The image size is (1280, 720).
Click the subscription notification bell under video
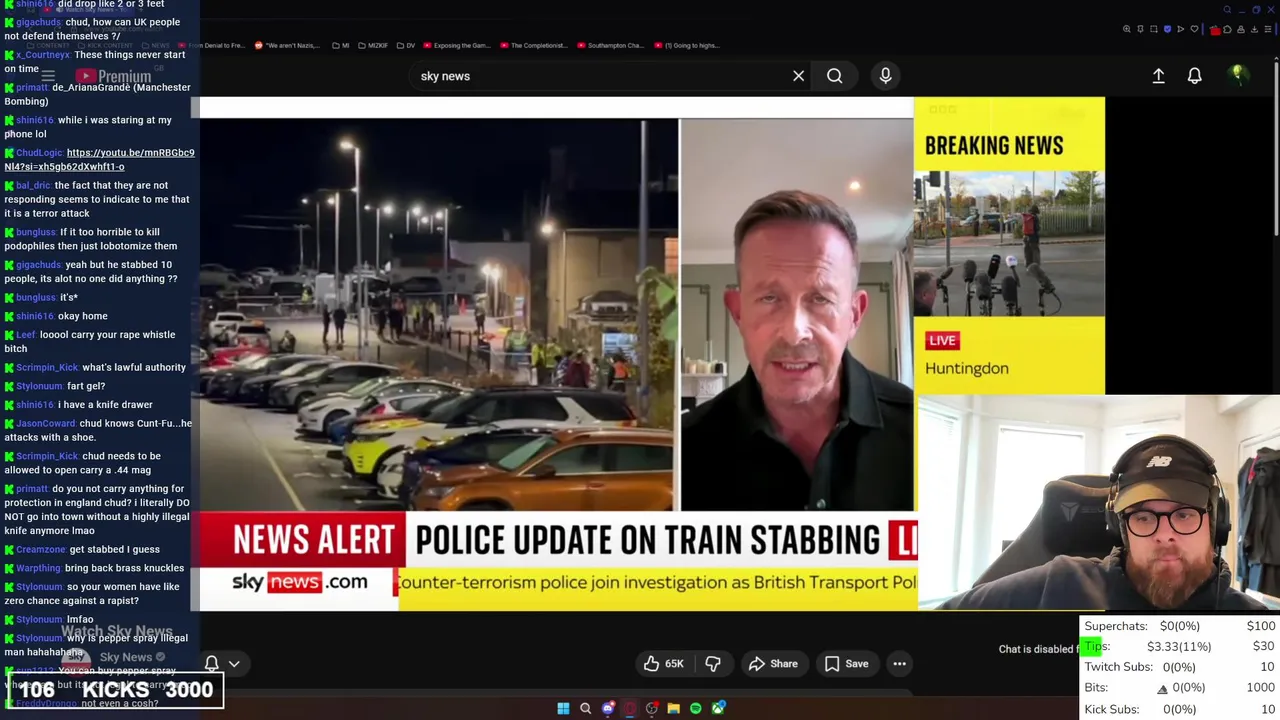(211, 664)
